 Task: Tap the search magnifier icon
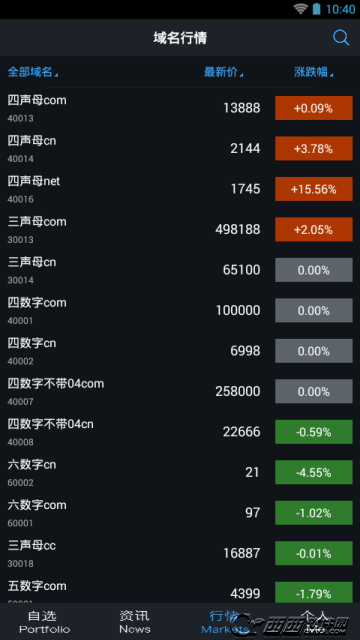click(x=341, y=38)
